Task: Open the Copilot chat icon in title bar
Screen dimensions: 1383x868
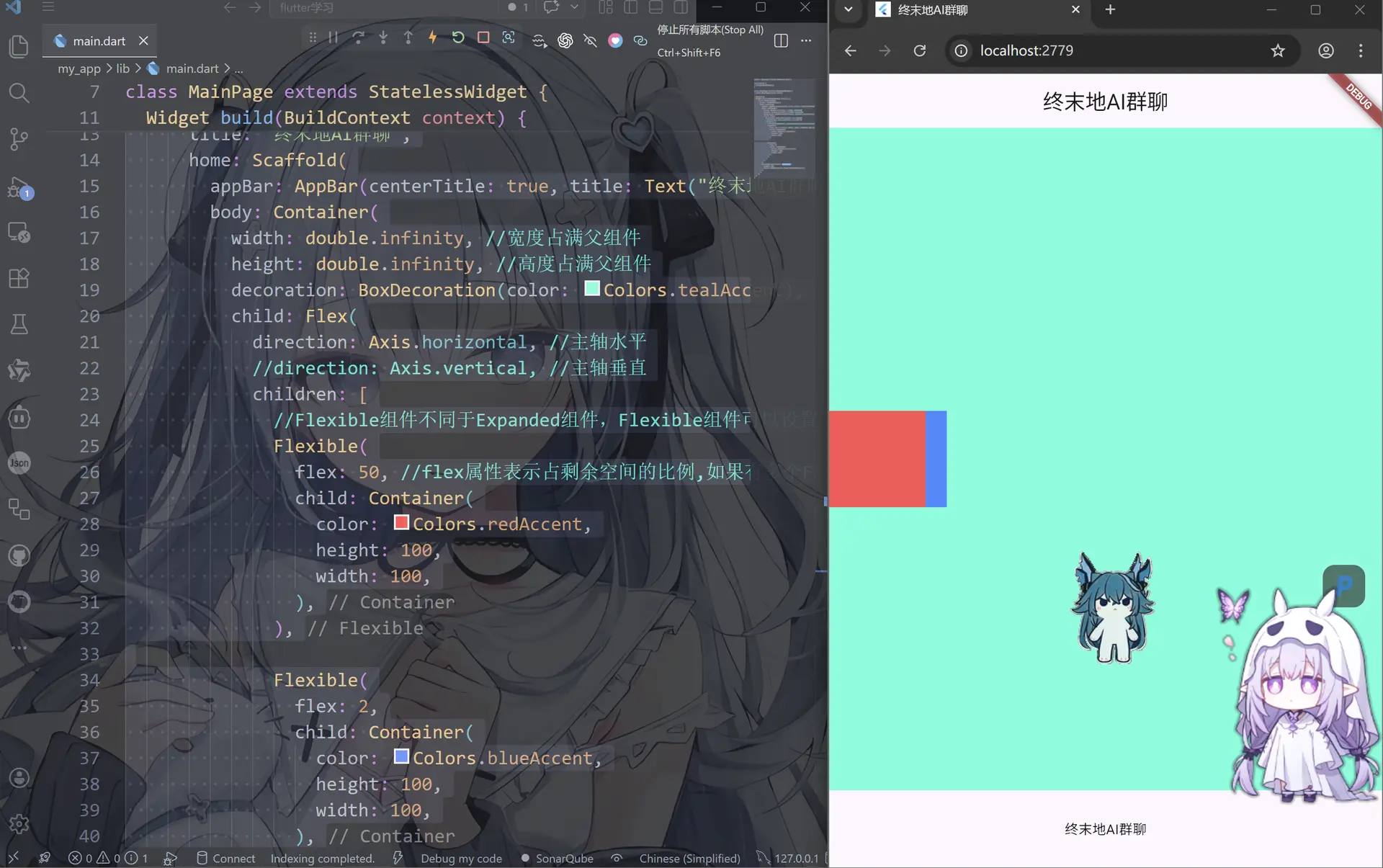Action: click(552, 7)
